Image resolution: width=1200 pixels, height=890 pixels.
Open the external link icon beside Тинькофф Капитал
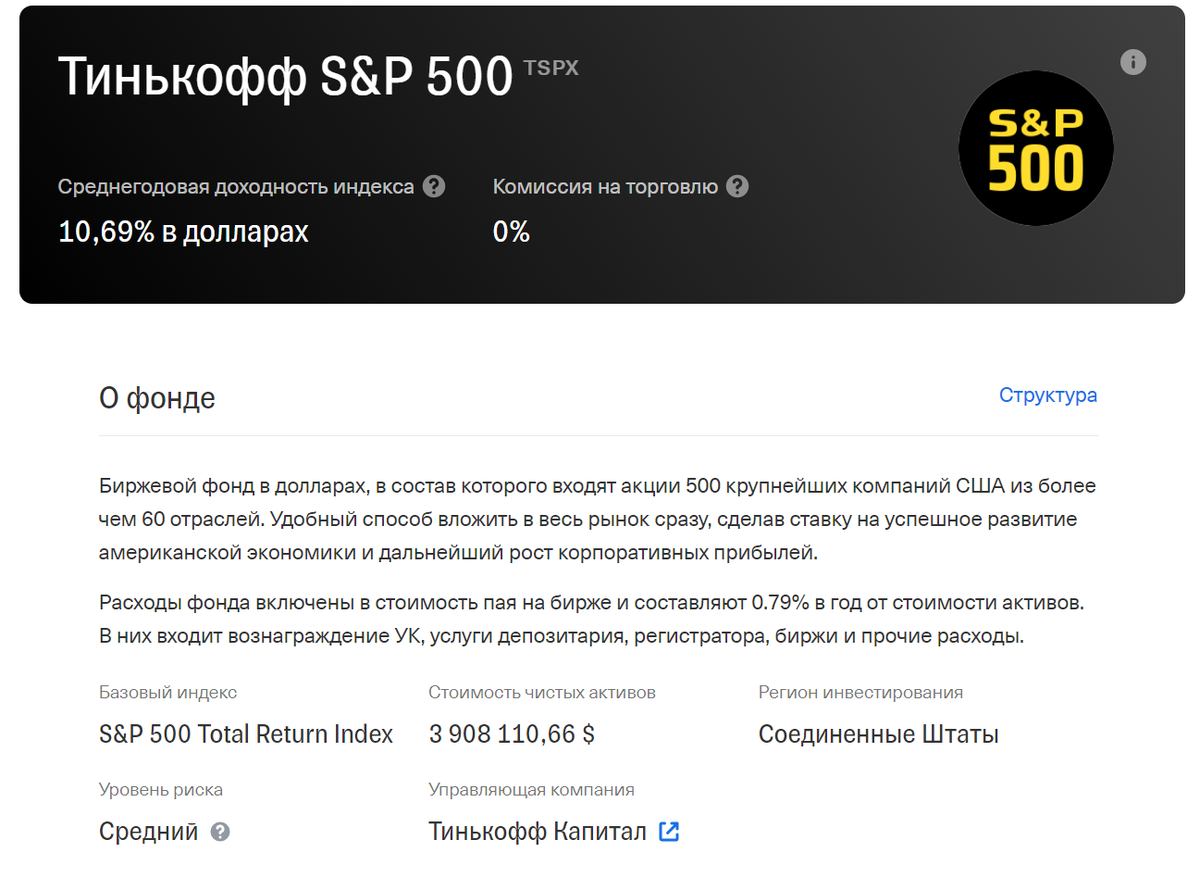click(669, 831)
